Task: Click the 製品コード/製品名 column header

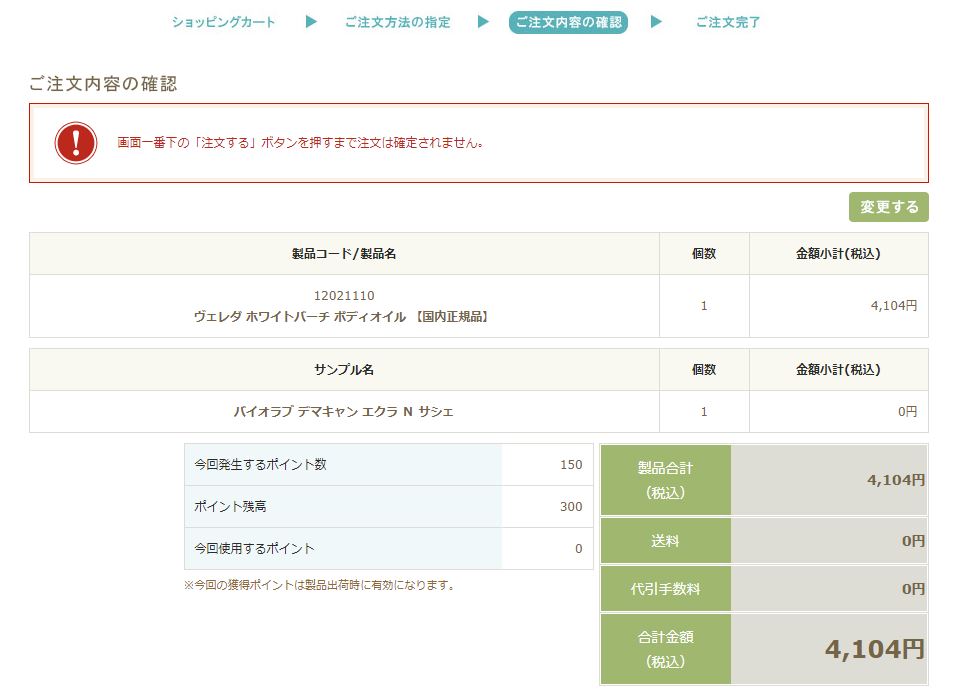Action: [344, 253]
